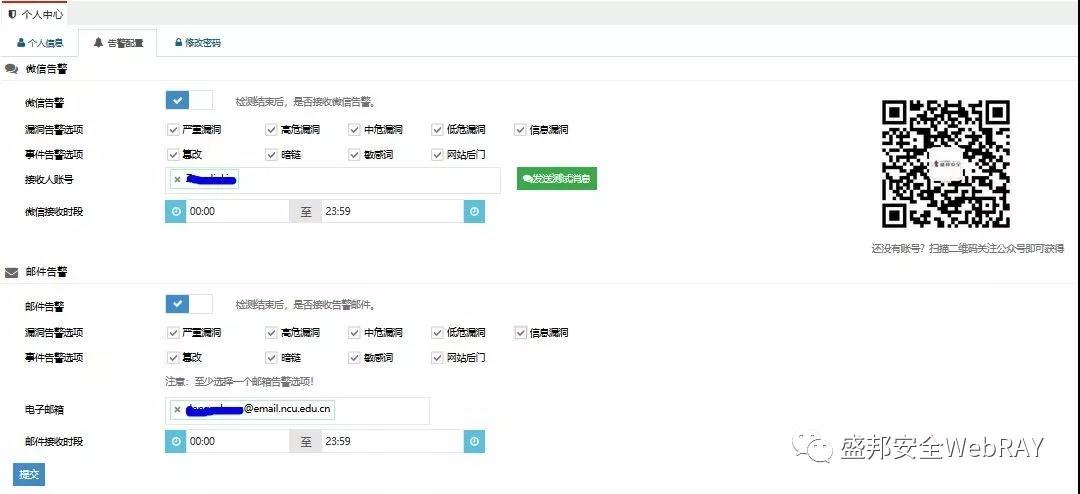Click the user icon on 个人信息 tab

point(21,43)
